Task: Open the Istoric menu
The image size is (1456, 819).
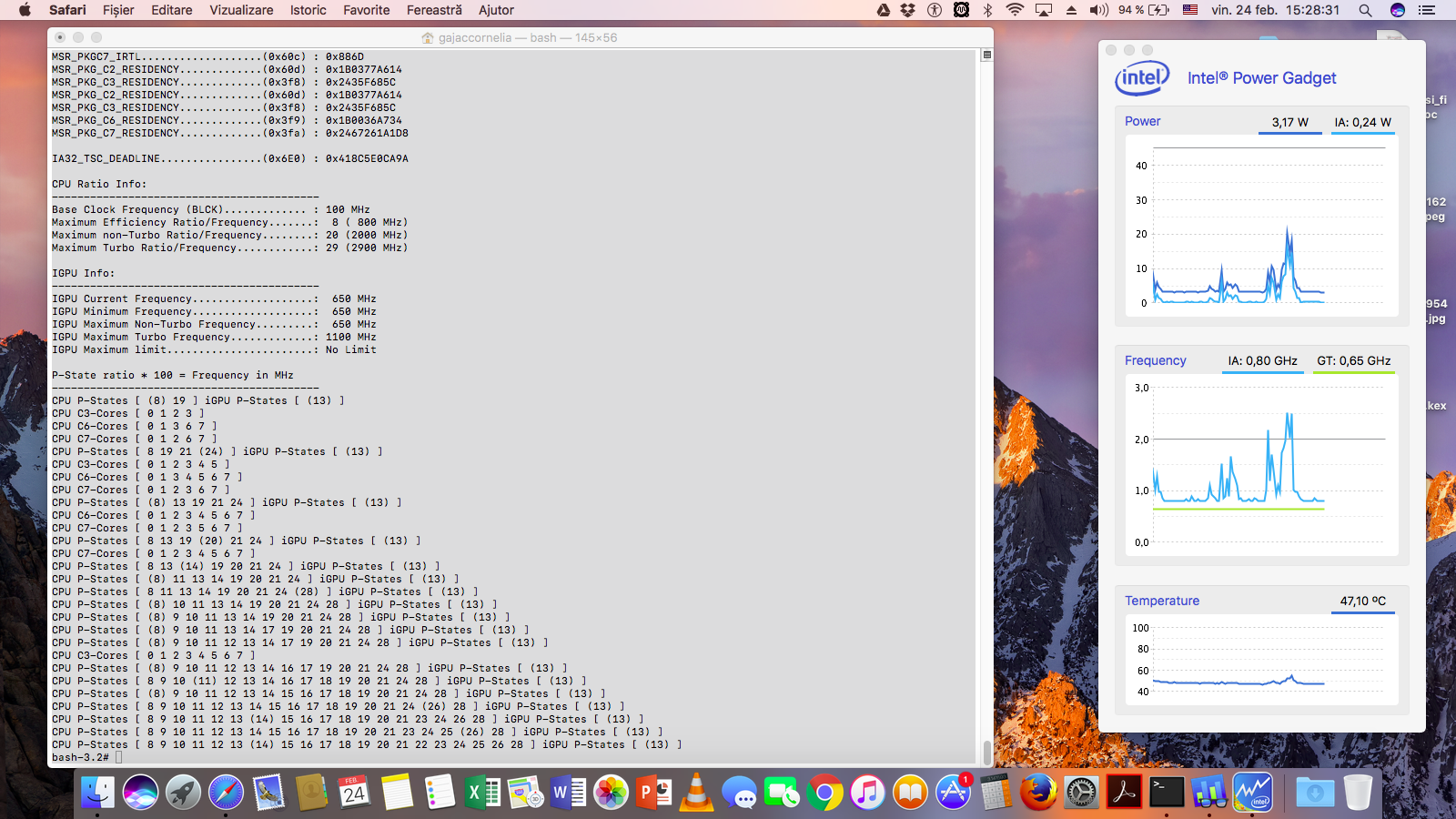Action: (x=308, y=10)
